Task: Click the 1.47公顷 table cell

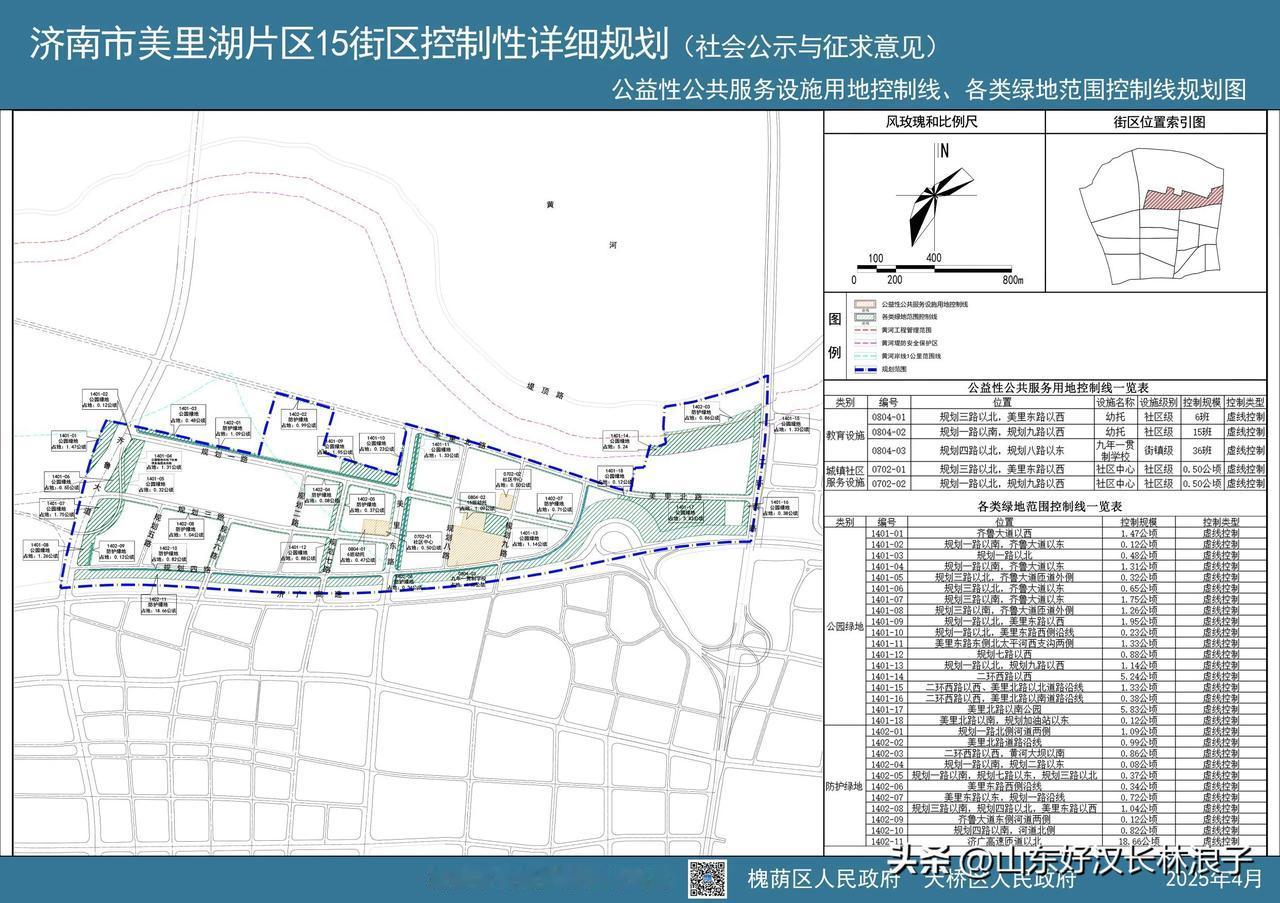Action: pos(1138,534)
